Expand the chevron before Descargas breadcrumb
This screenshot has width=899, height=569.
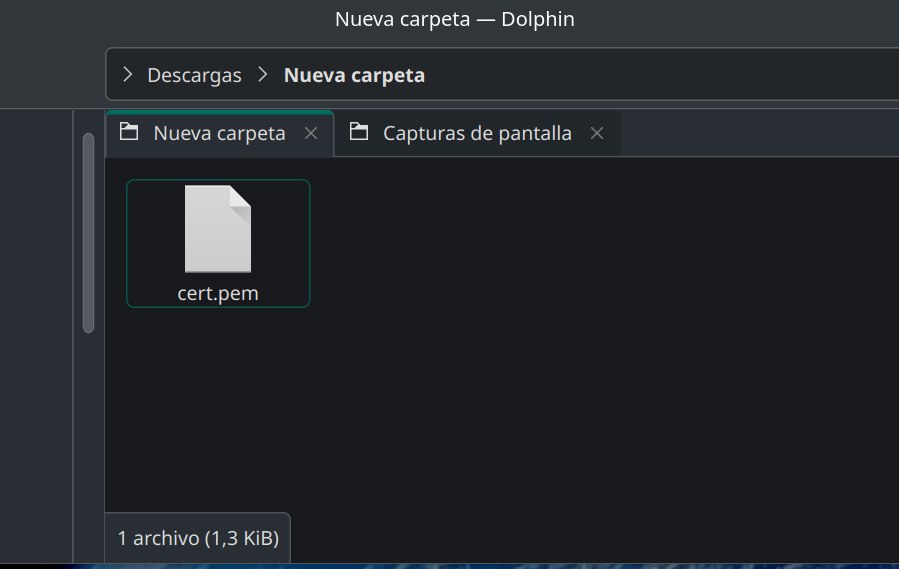point(128,75)
